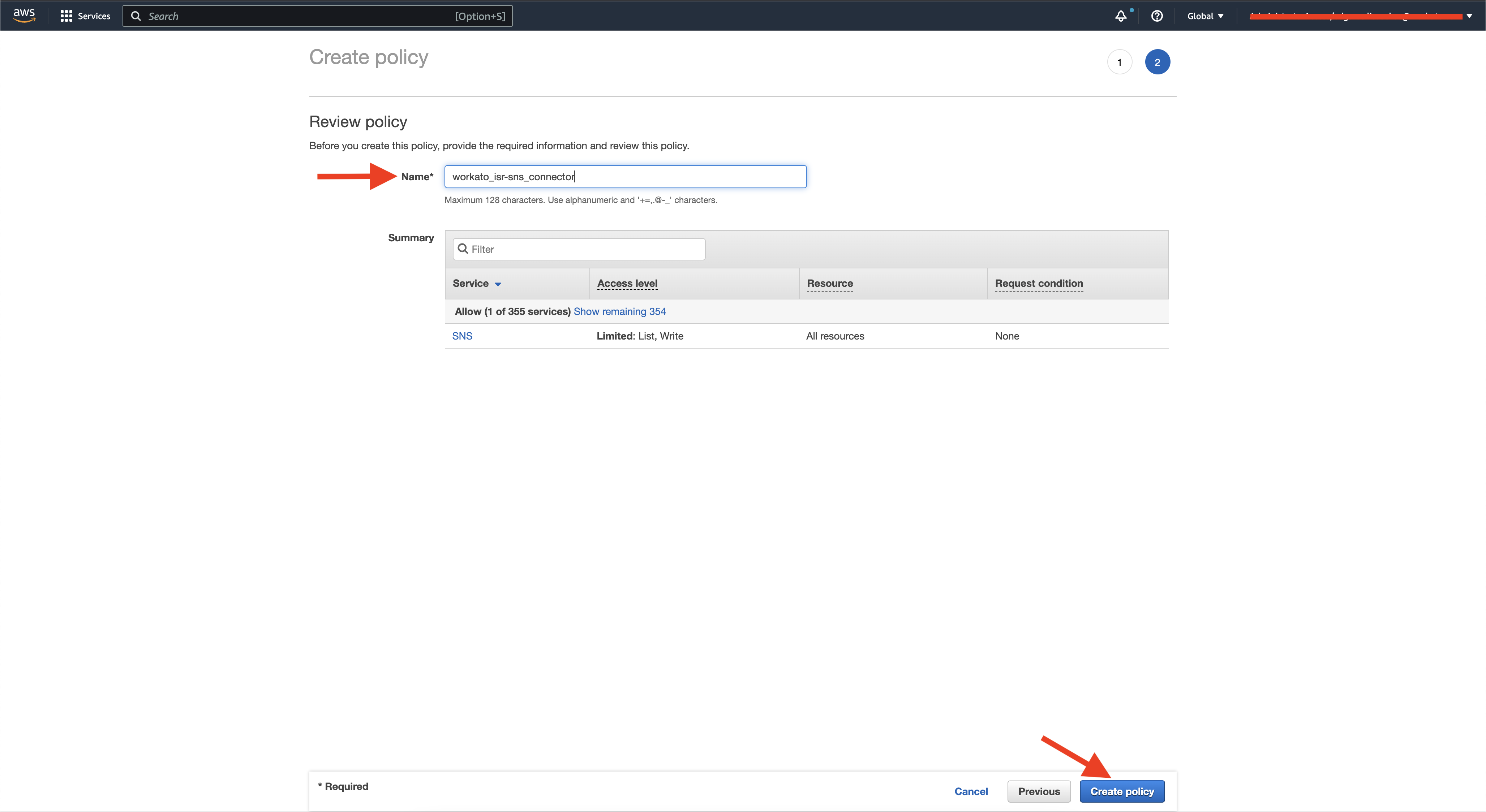Click the SNS service link
This screenshot has height=812, width=1486.
(x=463, y=335)
